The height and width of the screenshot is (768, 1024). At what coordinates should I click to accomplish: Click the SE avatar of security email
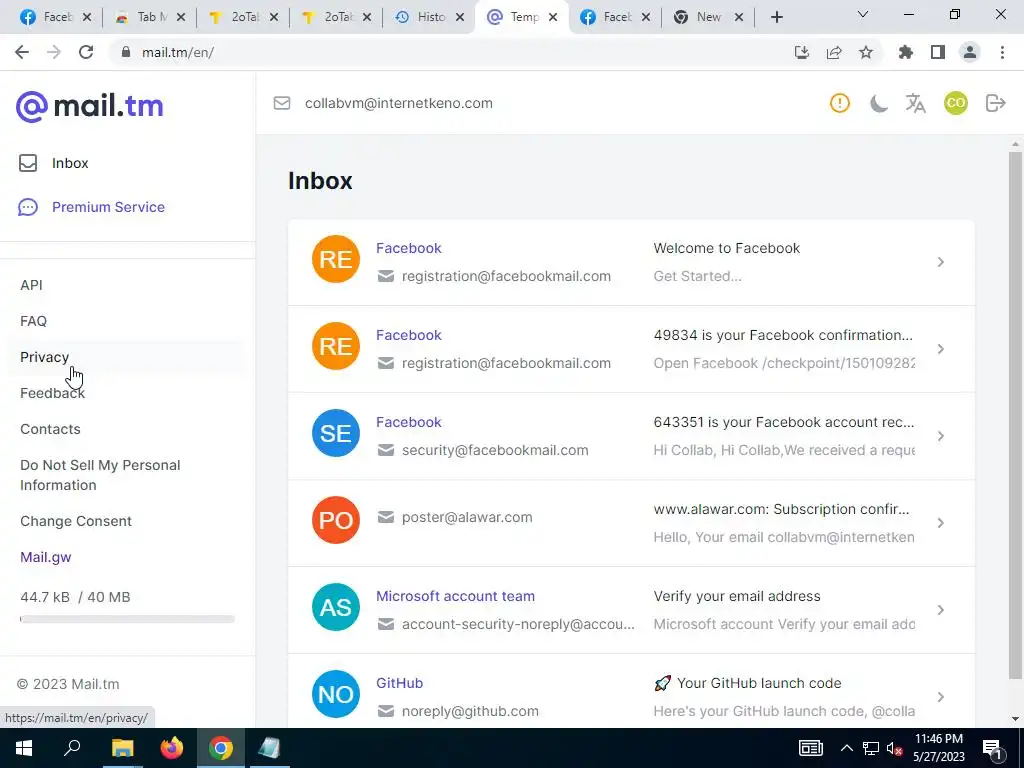(336, 433)
